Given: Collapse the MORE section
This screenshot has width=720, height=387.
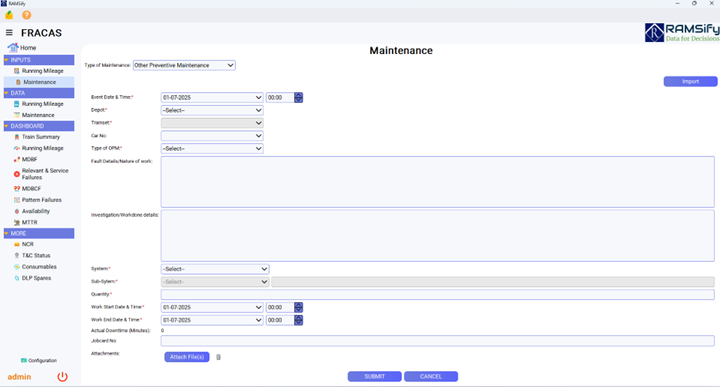Looking at the screenshot, I should click(39, 233).
